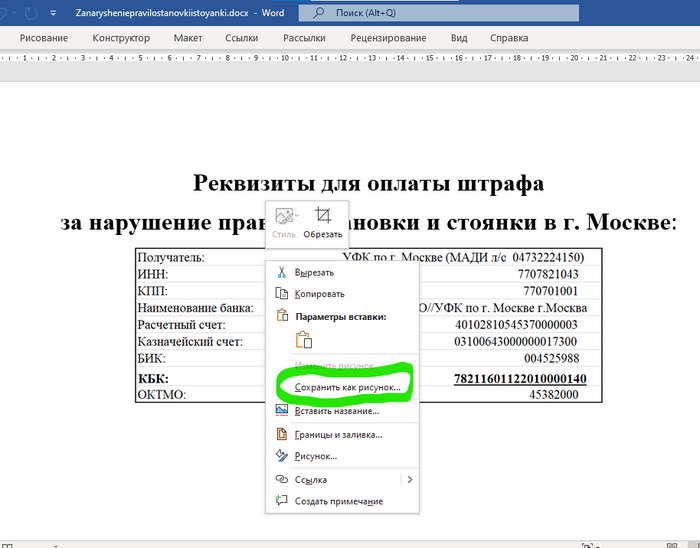Click the search box Поиск (Alt+Q)

[x=439, y=13]
